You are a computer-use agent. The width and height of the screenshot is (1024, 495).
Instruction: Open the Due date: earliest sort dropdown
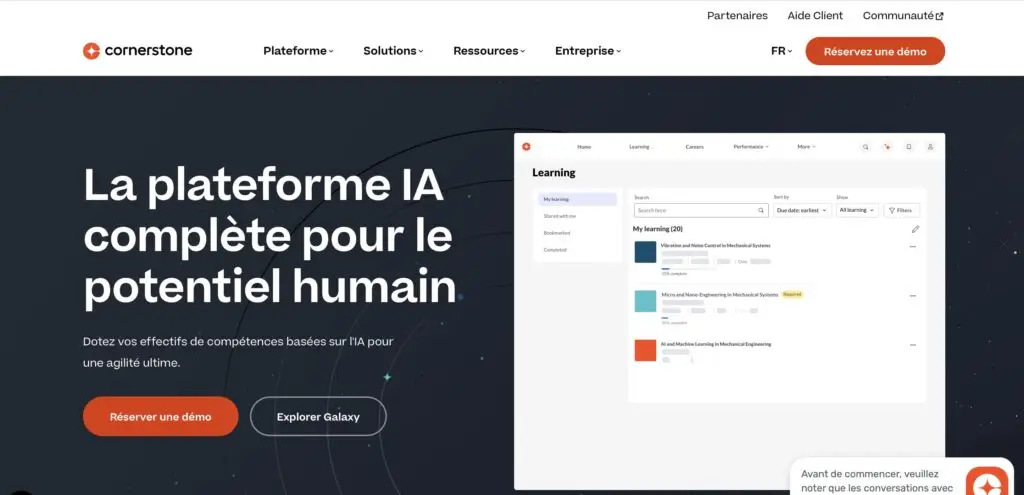803,210
